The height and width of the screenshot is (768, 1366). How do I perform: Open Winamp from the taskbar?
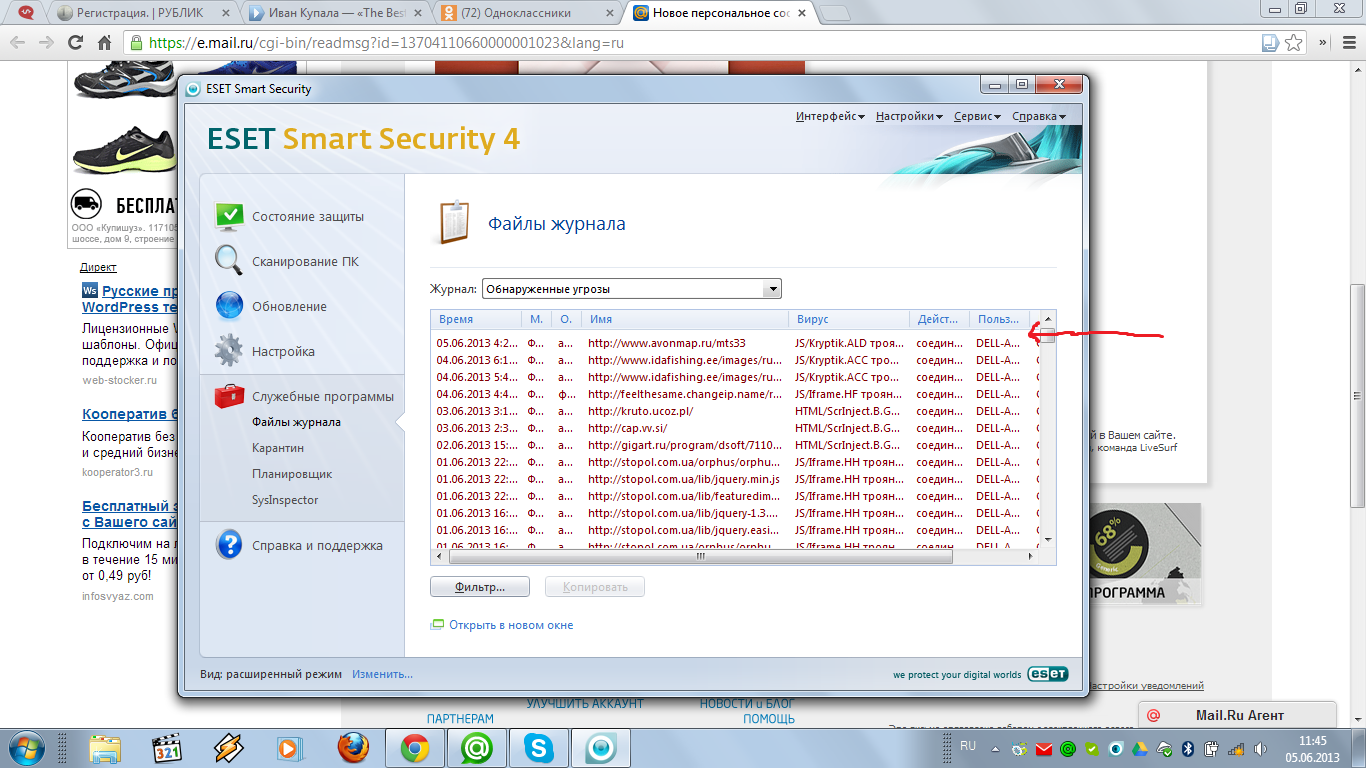point(229,748)
